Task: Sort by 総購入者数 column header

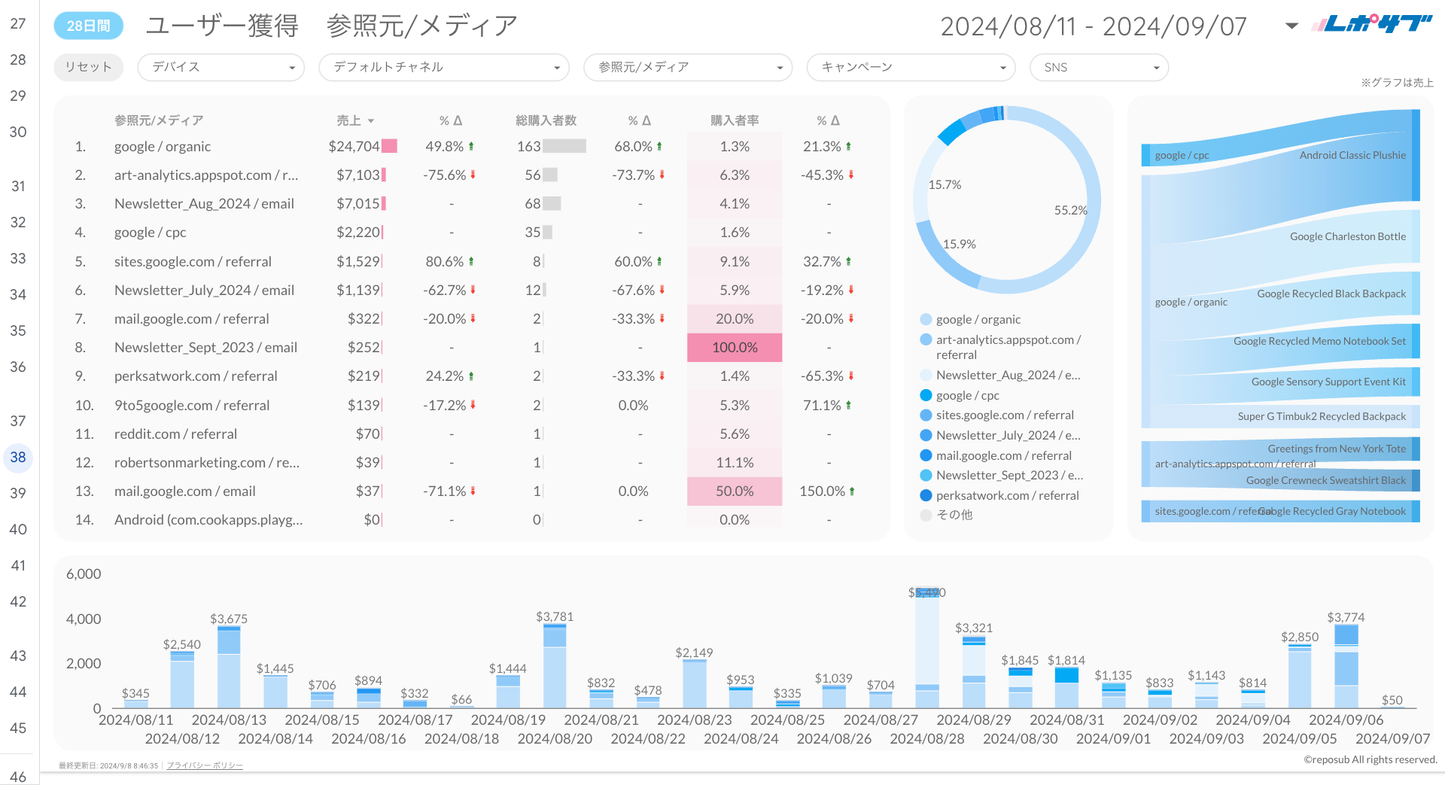Action: pyautogui.click(x=546, y=121)
